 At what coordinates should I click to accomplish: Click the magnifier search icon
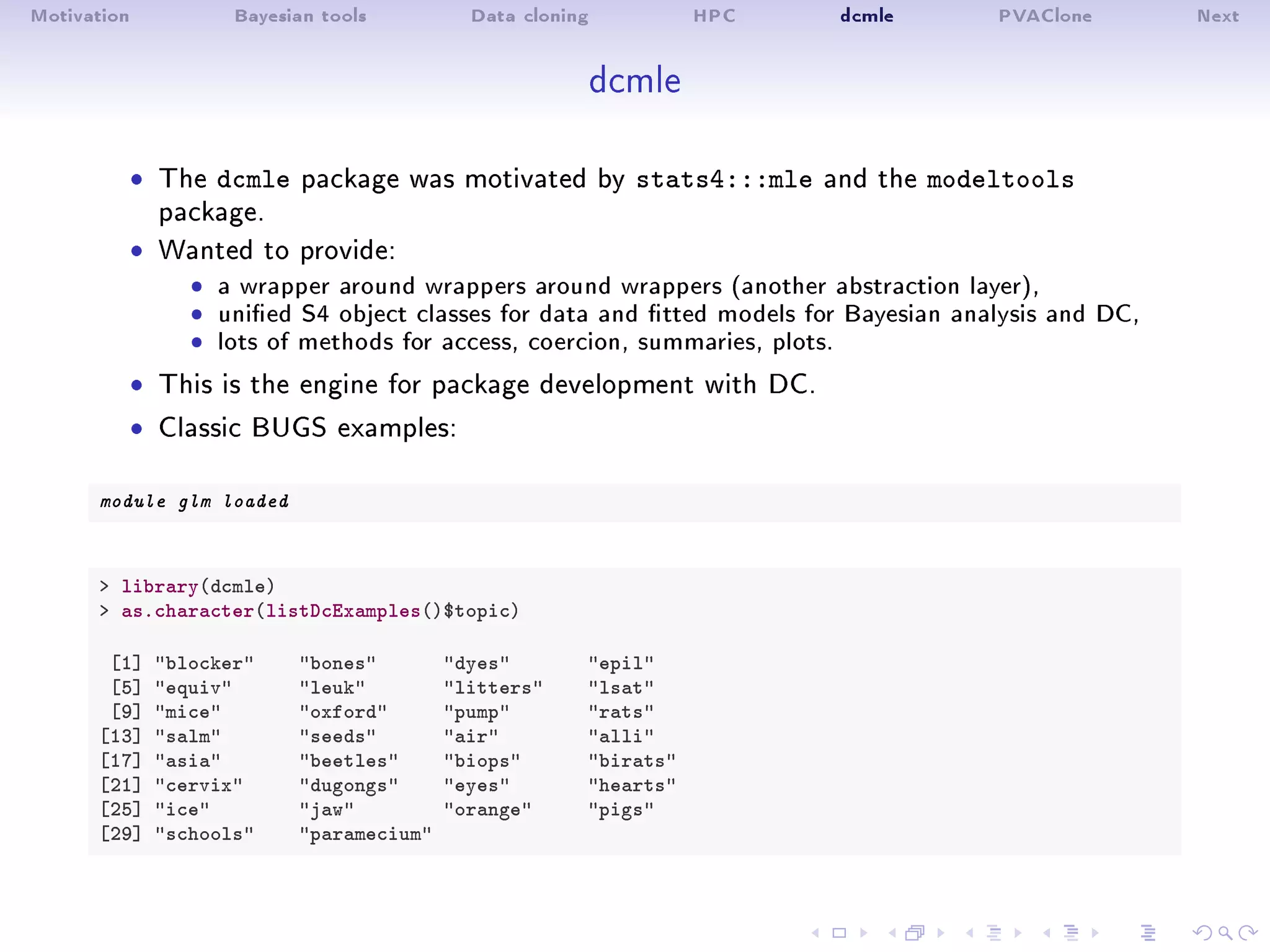(x=1225, y=933)
